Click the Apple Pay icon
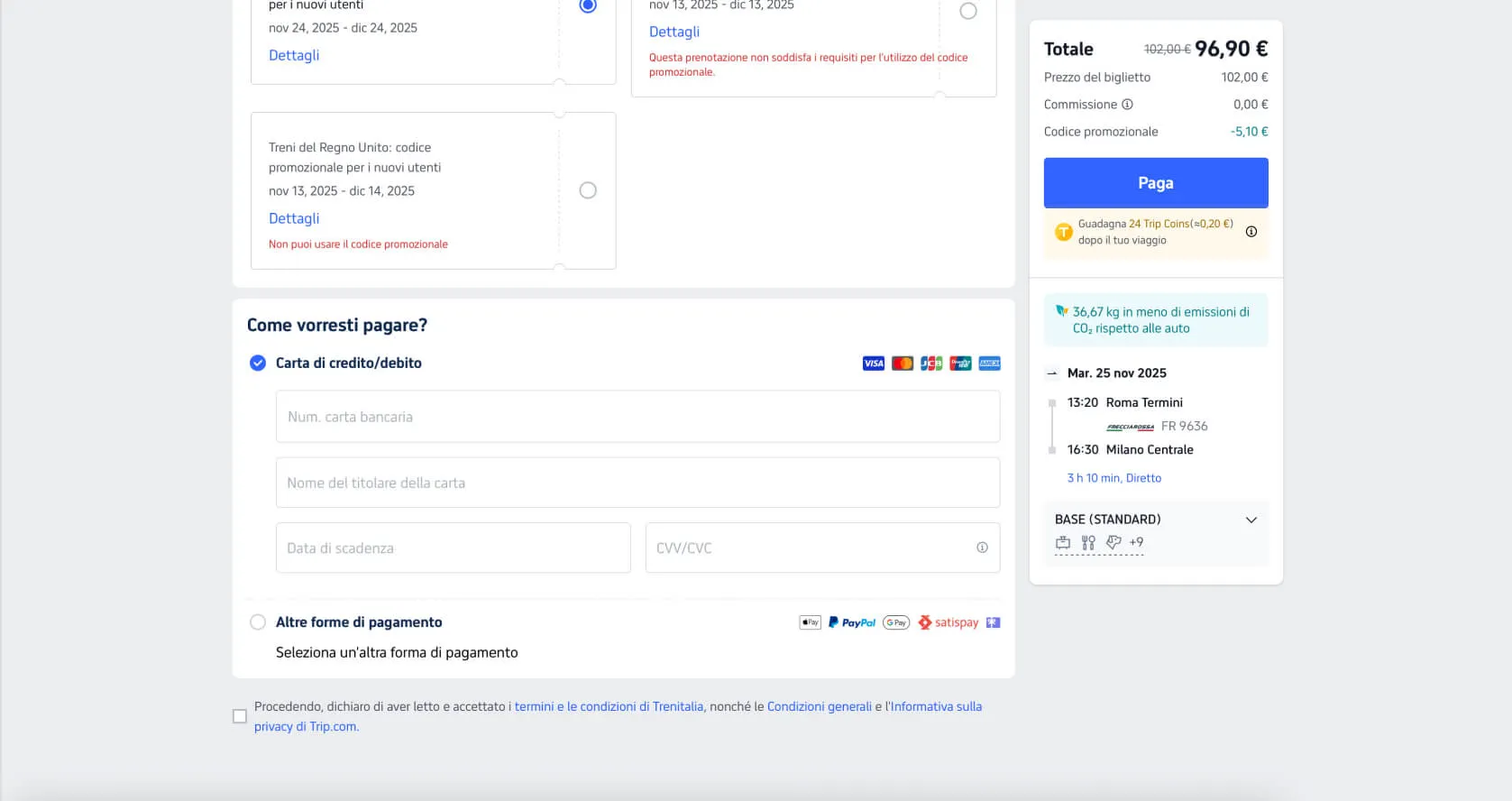Viewport: 1512px width, 801px height. coord(811,622)
